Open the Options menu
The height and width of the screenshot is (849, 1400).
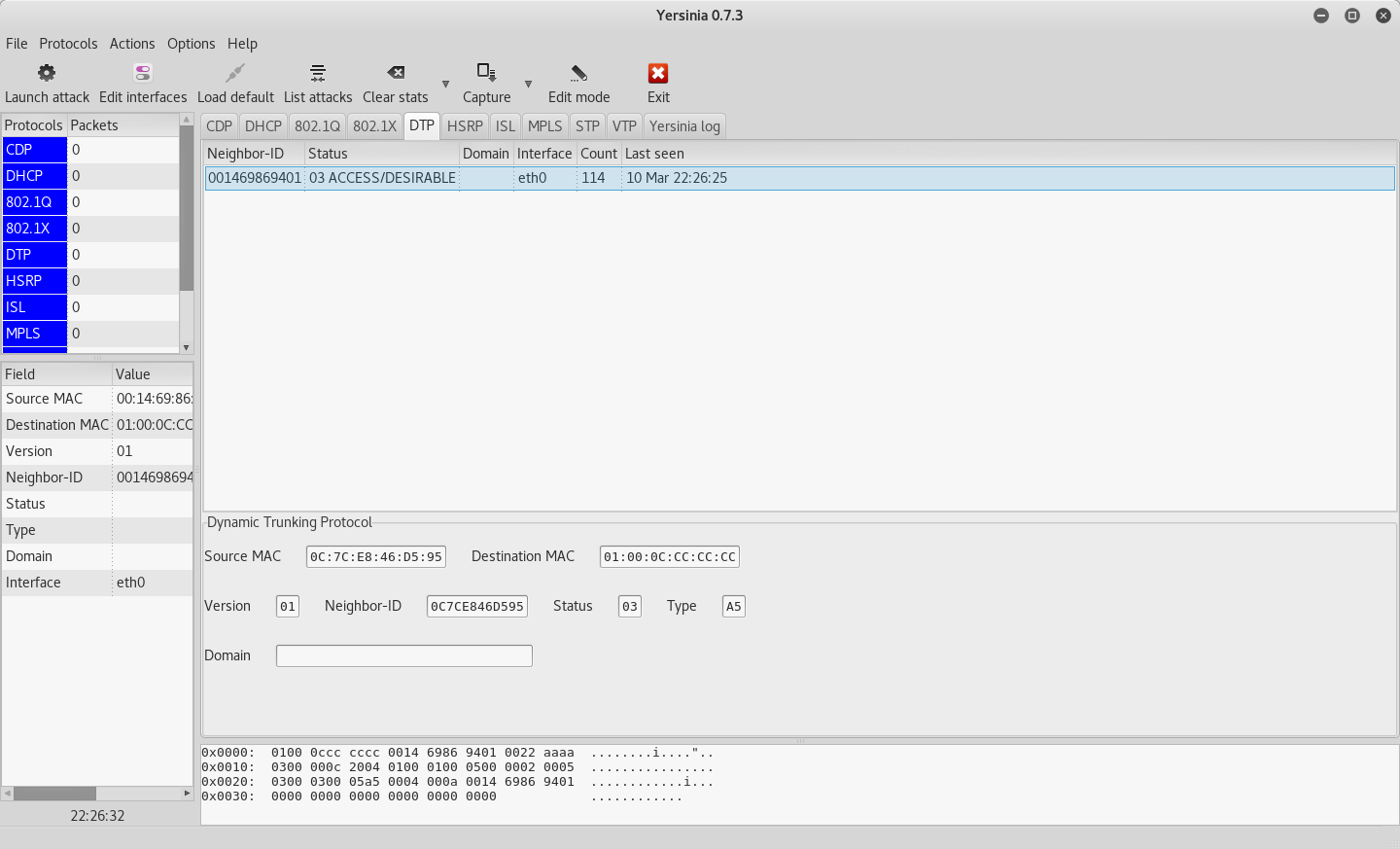pyautogui.click(x=191, y=44)
